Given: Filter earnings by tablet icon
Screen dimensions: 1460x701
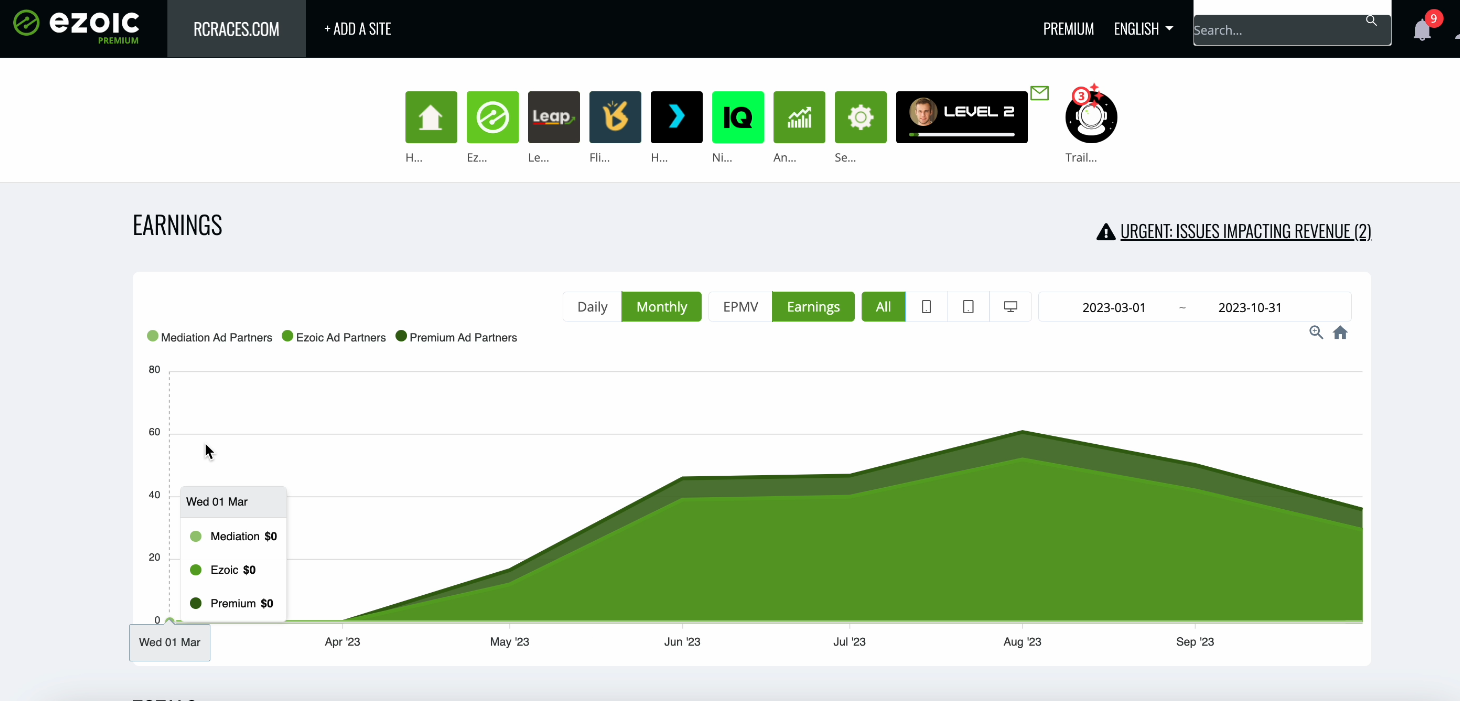Looking at the screenshot, I should 968,307.
